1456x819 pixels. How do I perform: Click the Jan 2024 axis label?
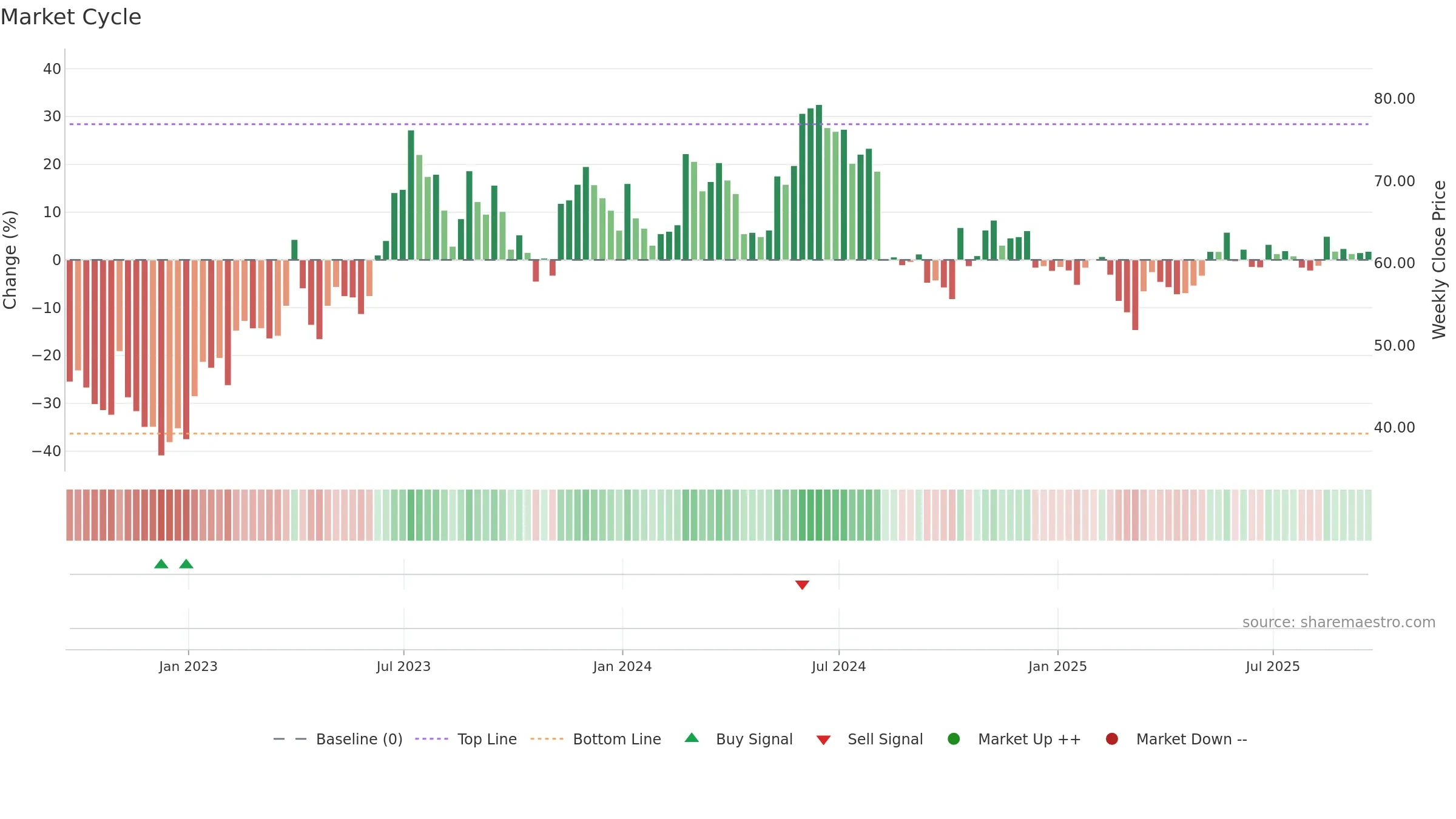pyautogui.click(x=622, y=666)
